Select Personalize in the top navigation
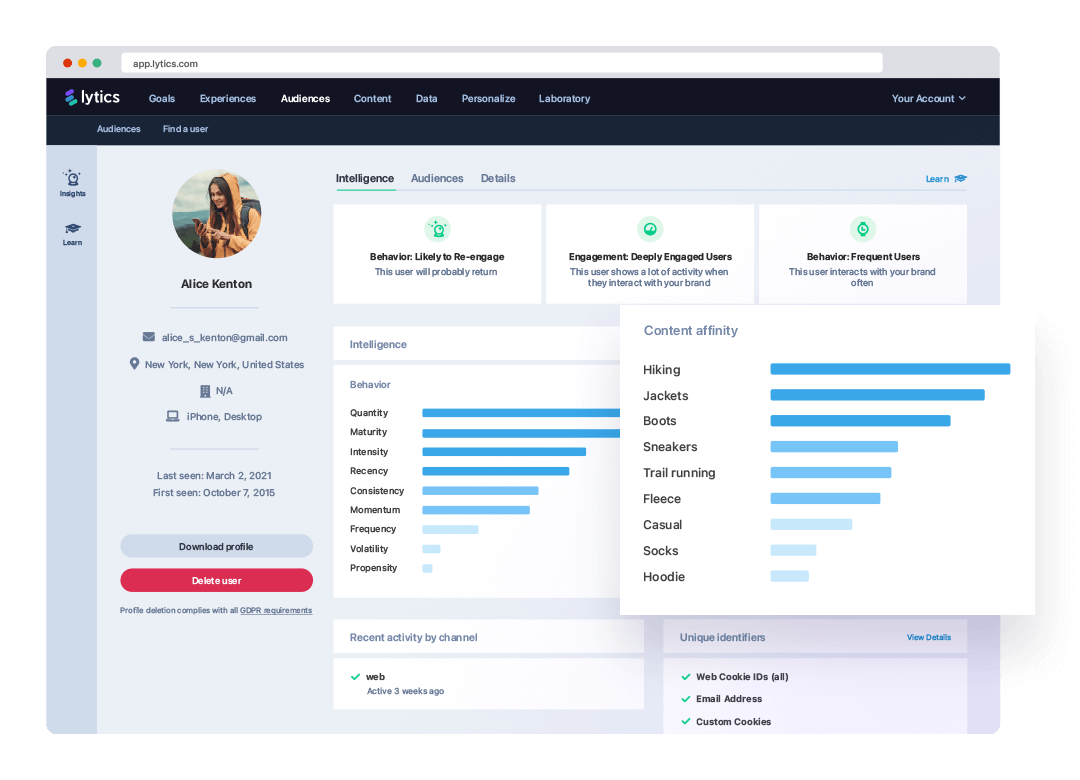Viewport: 1080px width, 780px height. point(488,98)
